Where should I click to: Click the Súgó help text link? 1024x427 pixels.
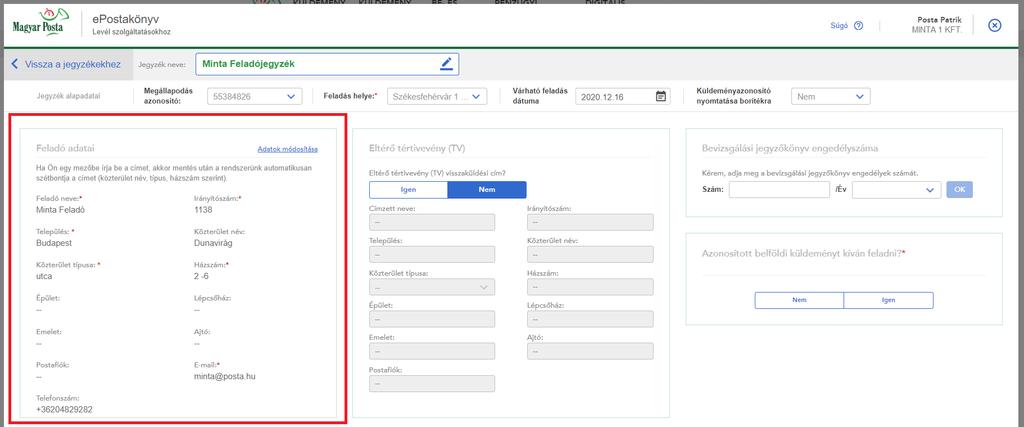coord(839,26)
